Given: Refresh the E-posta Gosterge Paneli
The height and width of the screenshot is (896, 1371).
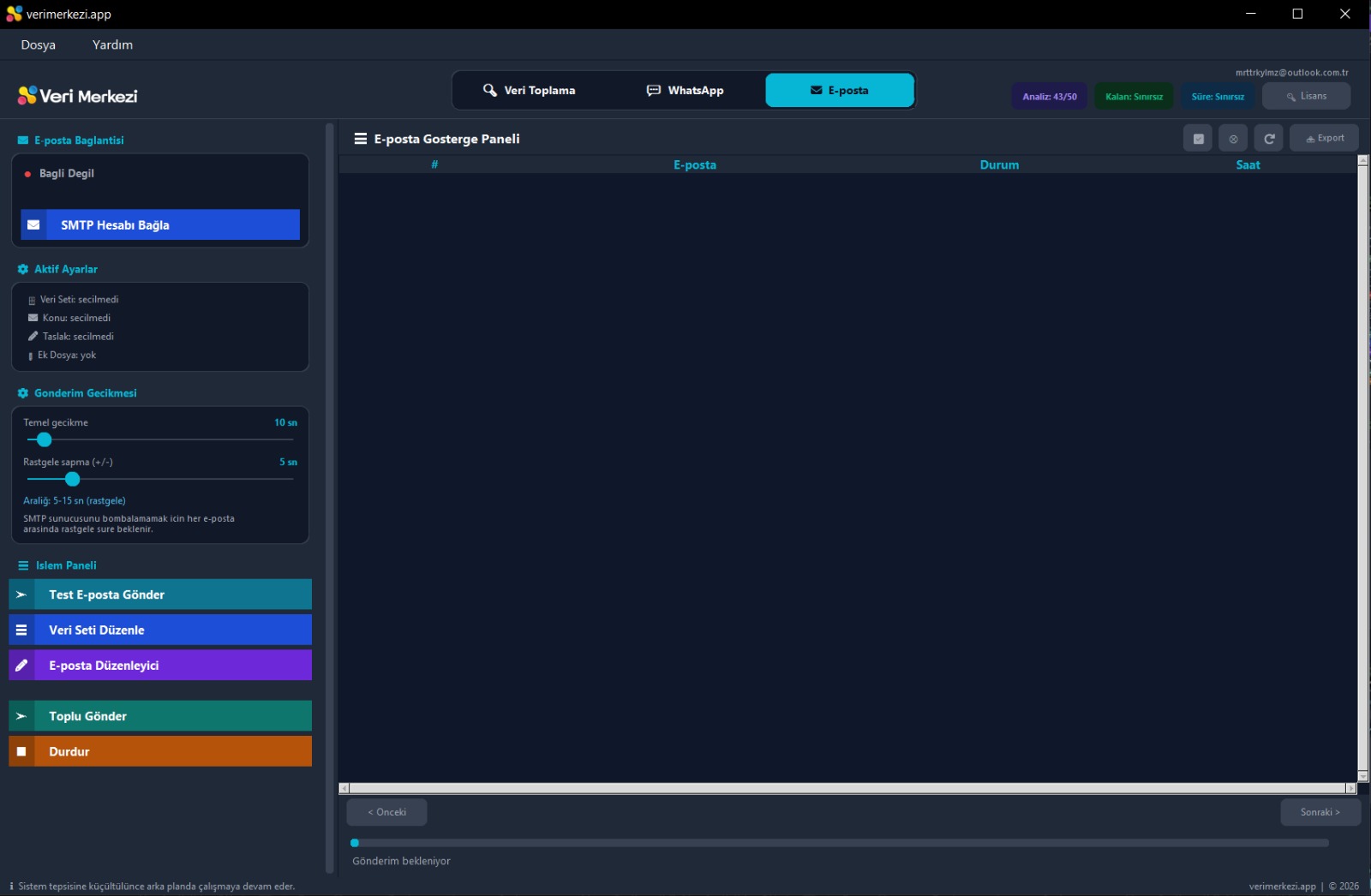Looking at the screenshot, I should pyautogui.click(x=1269, y=138).
